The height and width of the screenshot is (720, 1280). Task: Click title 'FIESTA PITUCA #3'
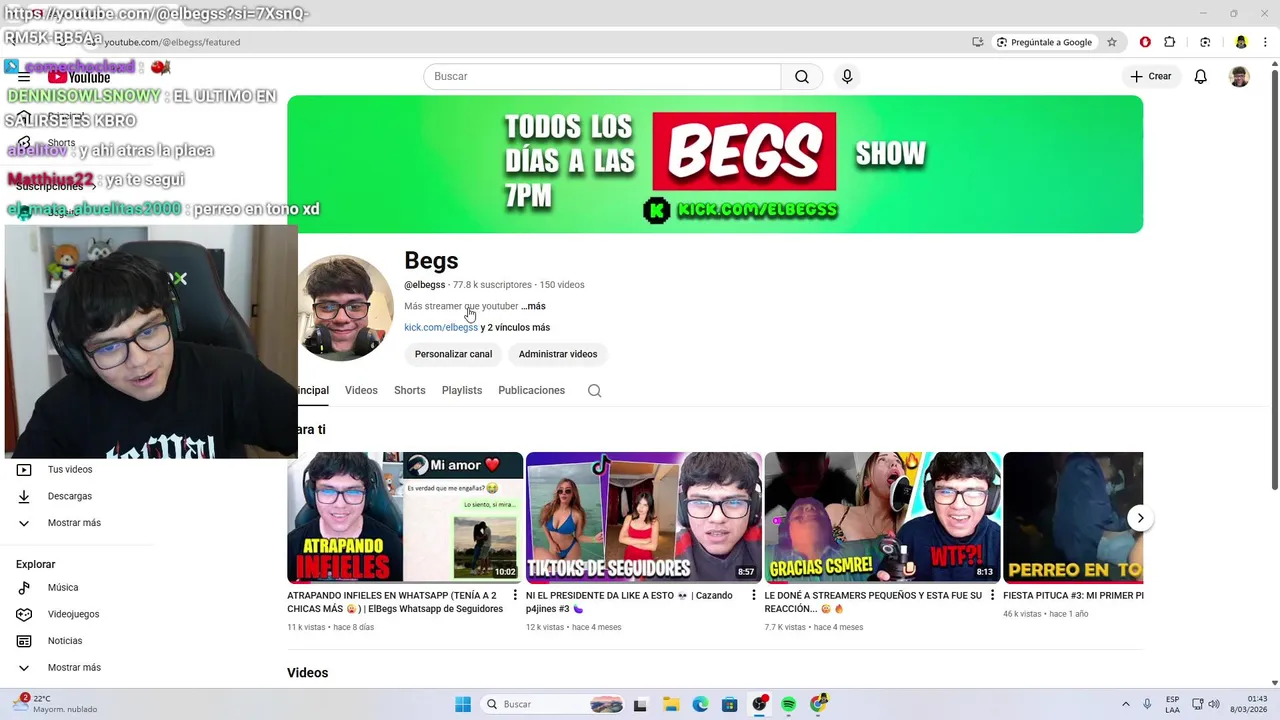(x=1073, y=596)
